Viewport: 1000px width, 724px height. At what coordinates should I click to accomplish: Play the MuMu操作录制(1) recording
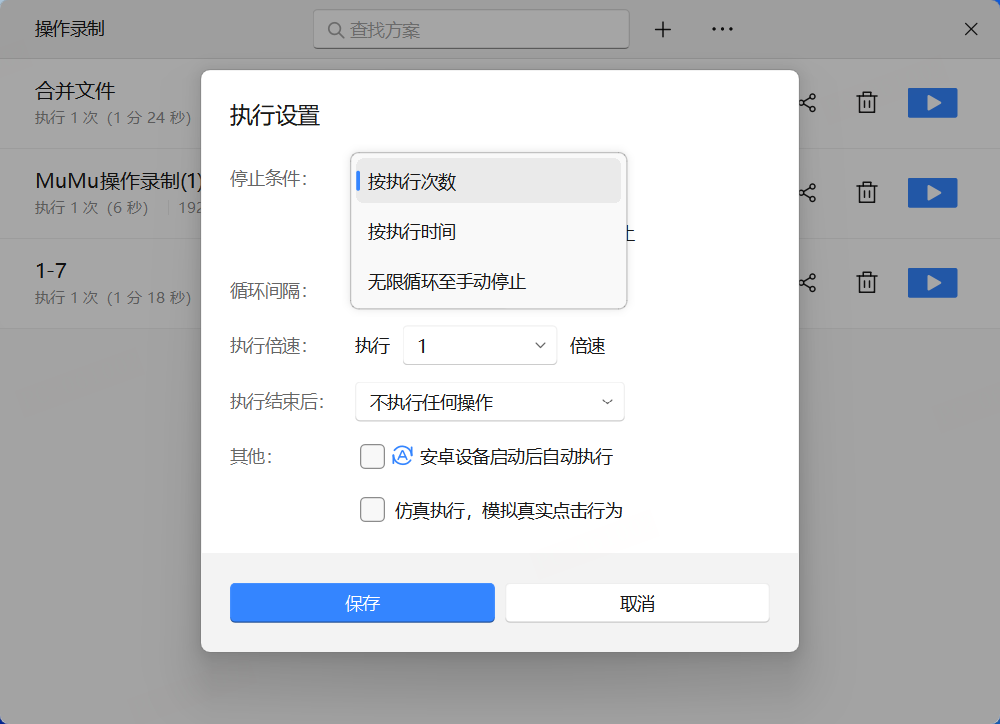coord(932,193)
